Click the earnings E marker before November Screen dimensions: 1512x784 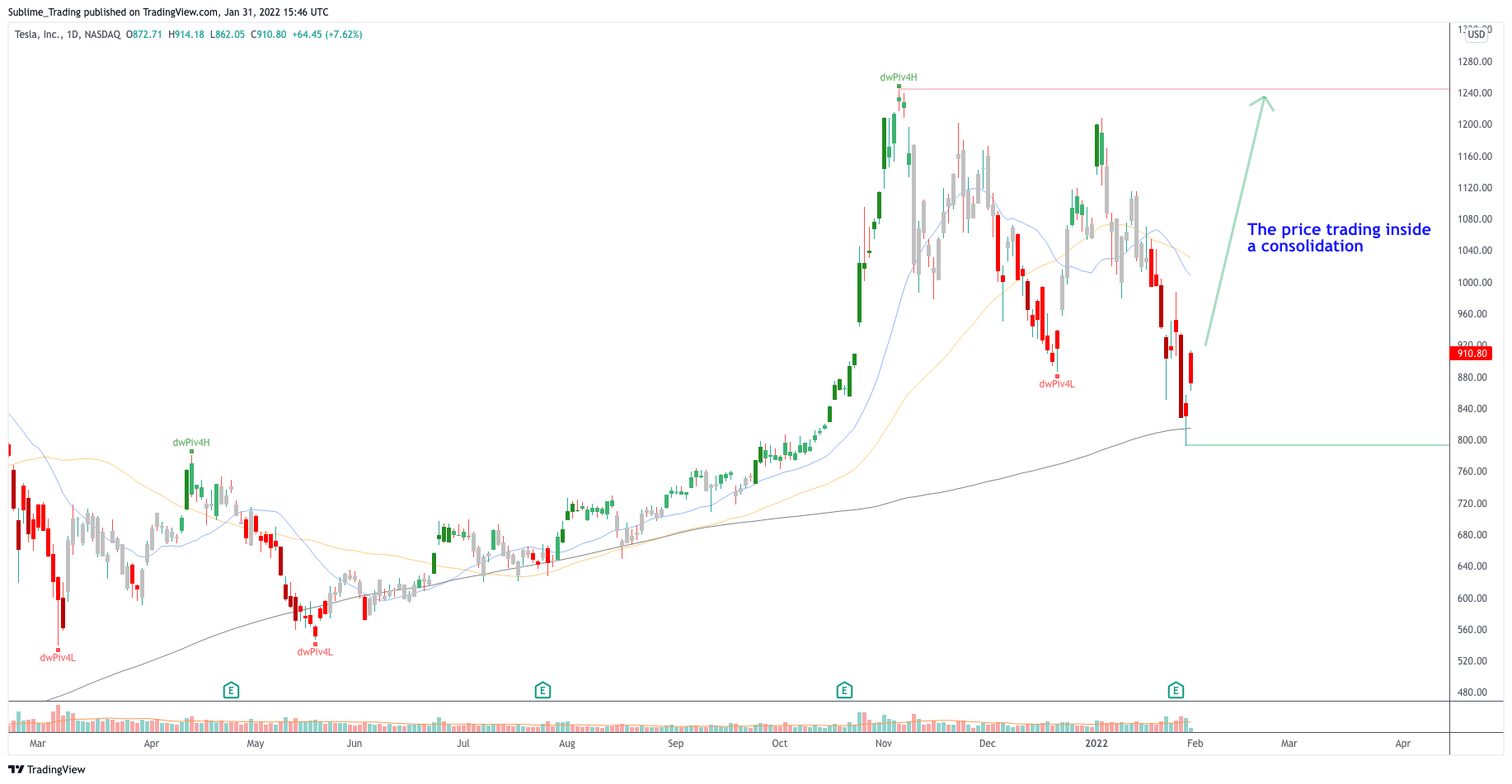pos(844,690)
